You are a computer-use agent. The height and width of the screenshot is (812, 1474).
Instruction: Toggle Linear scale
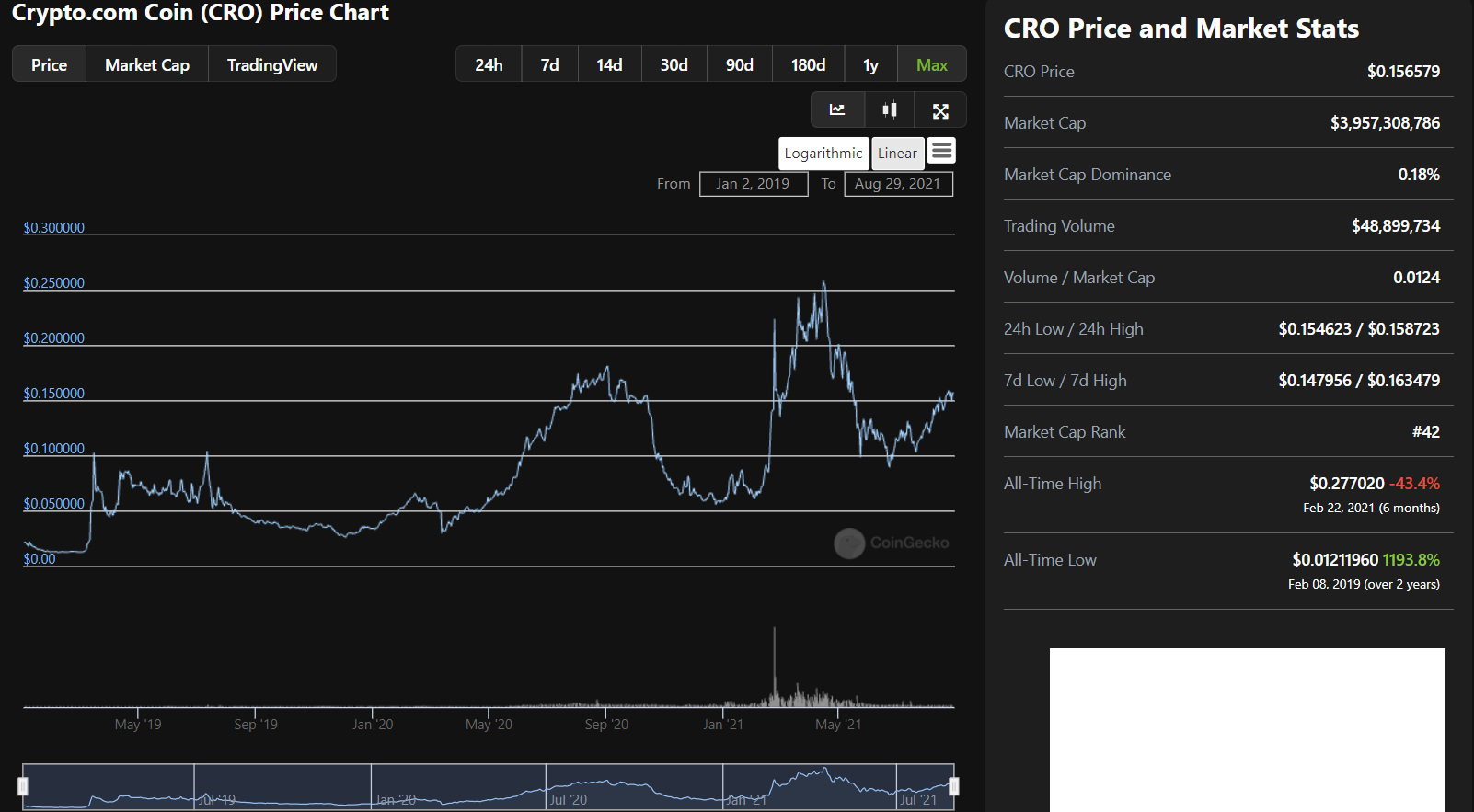(x=897, y=153)
